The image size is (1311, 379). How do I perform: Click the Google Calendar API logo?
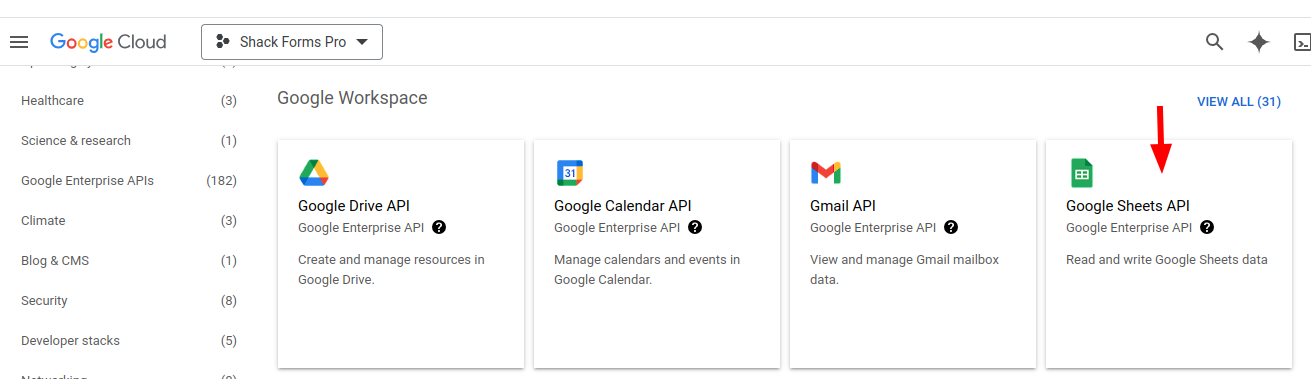(x=570, y=173)
